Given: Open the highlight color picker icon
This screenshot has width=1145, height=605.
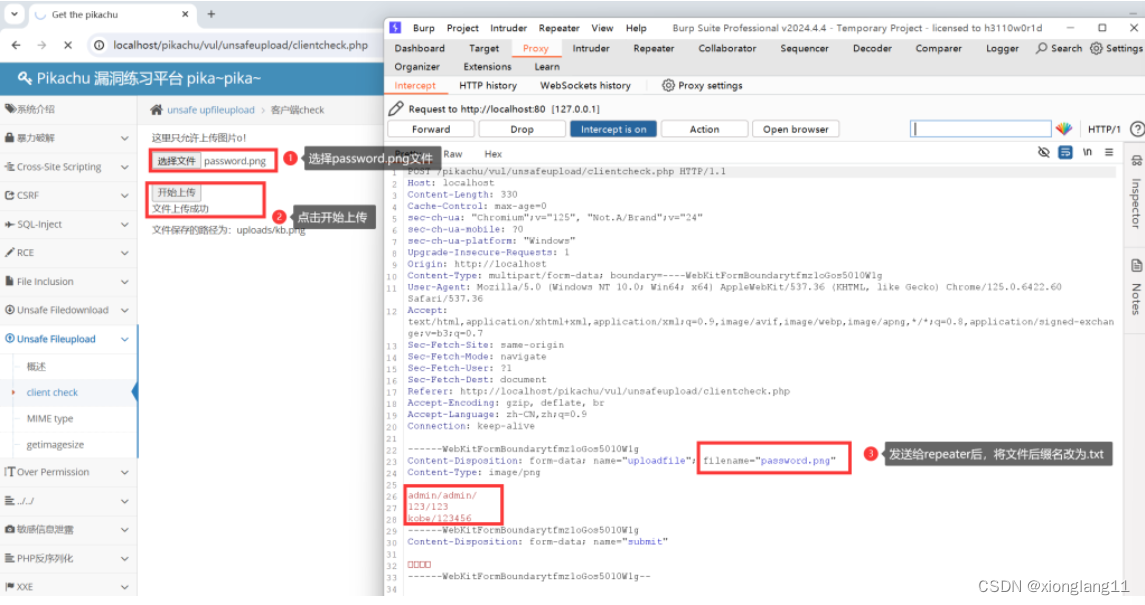Looking at the screenshot, I should (x=1064, y=129).
